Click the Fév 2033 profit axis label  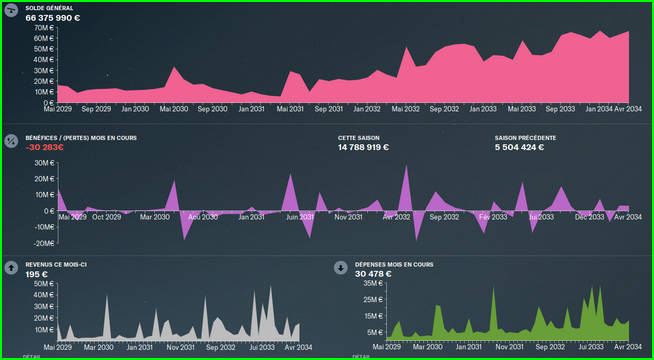coord(493,217)
